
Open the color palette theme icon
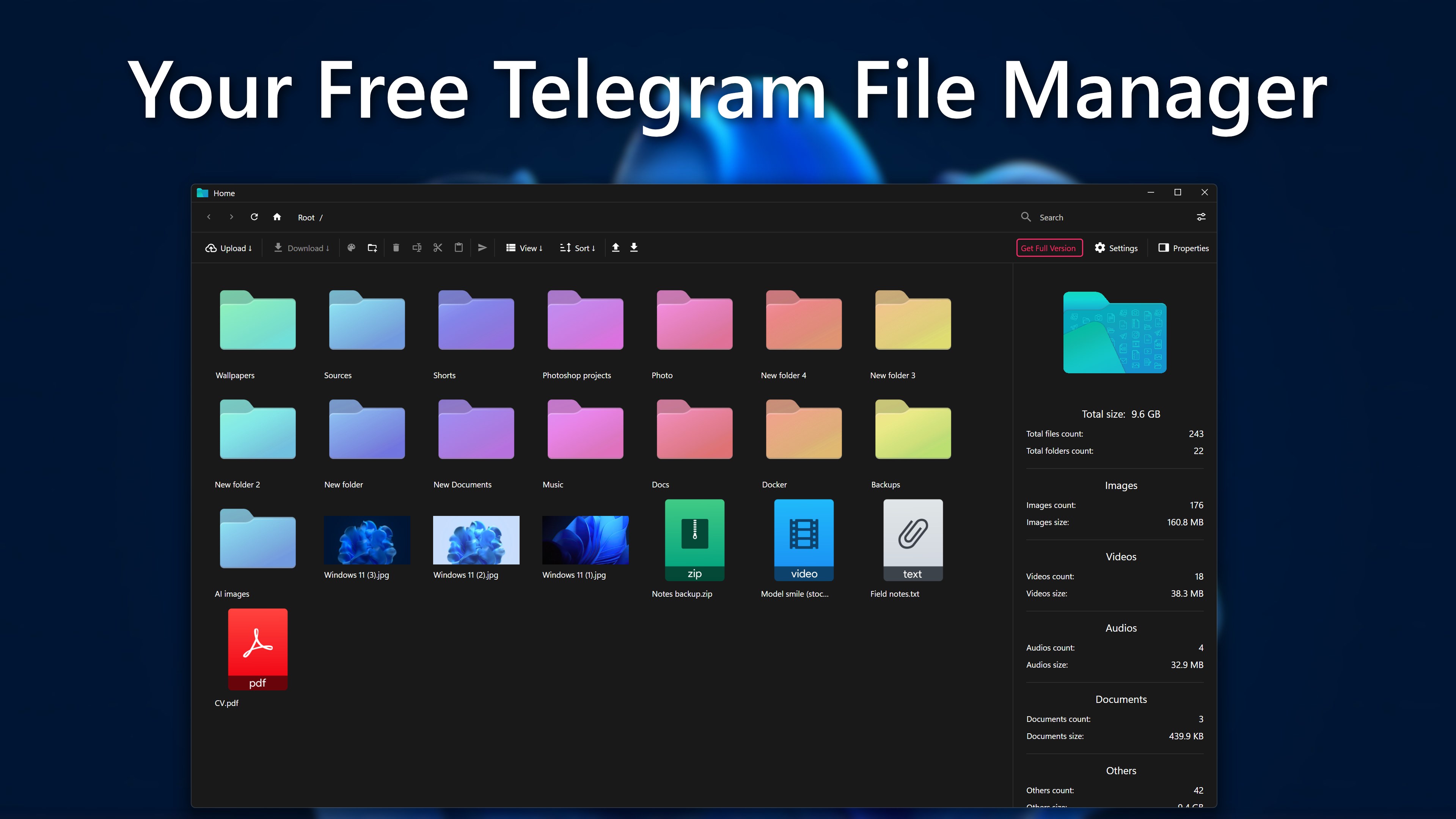coord(351,248)
